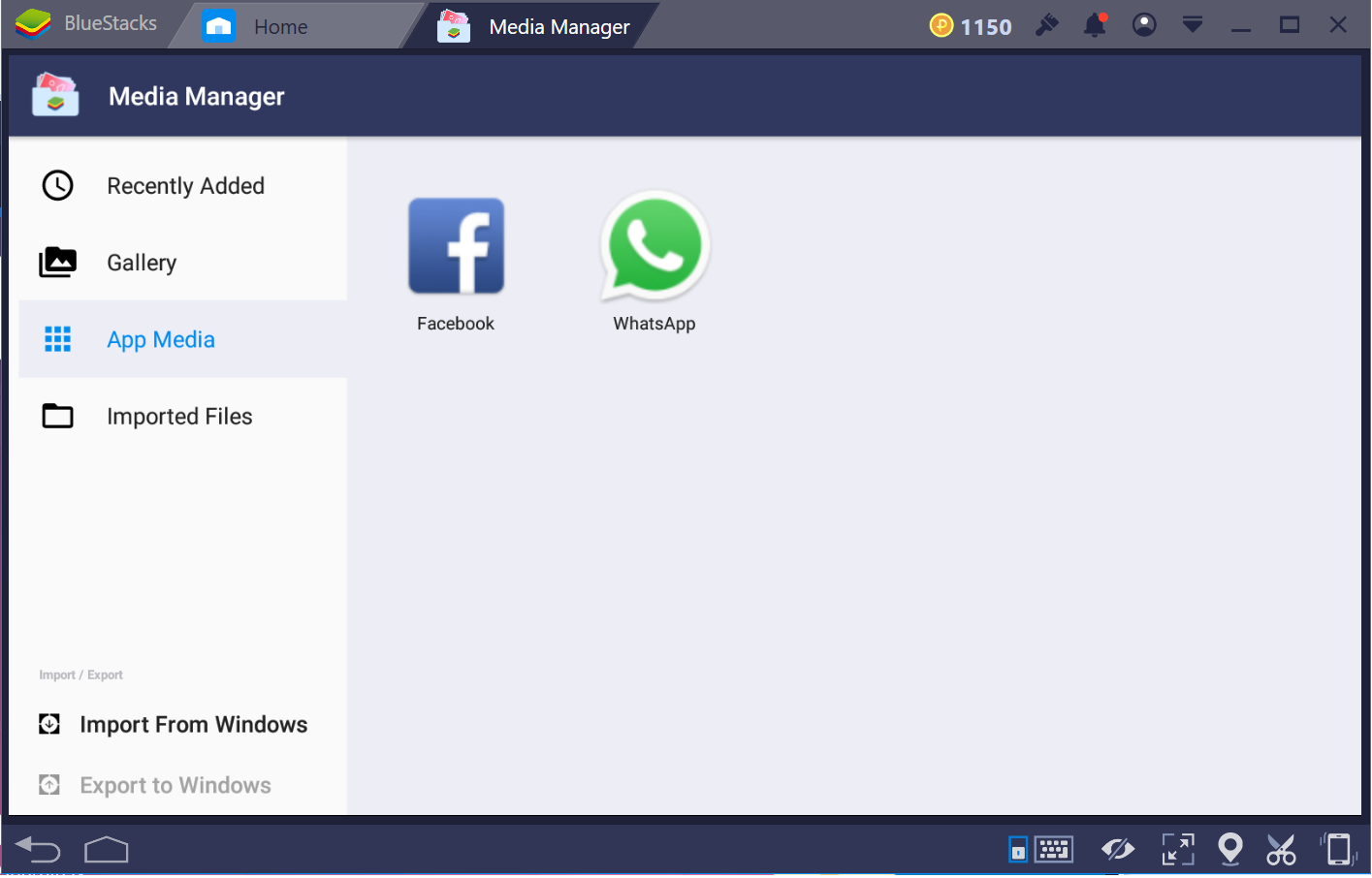Click the Facebook label text
Viewport: 1372px width, 878px height.
tap(456, 324)
